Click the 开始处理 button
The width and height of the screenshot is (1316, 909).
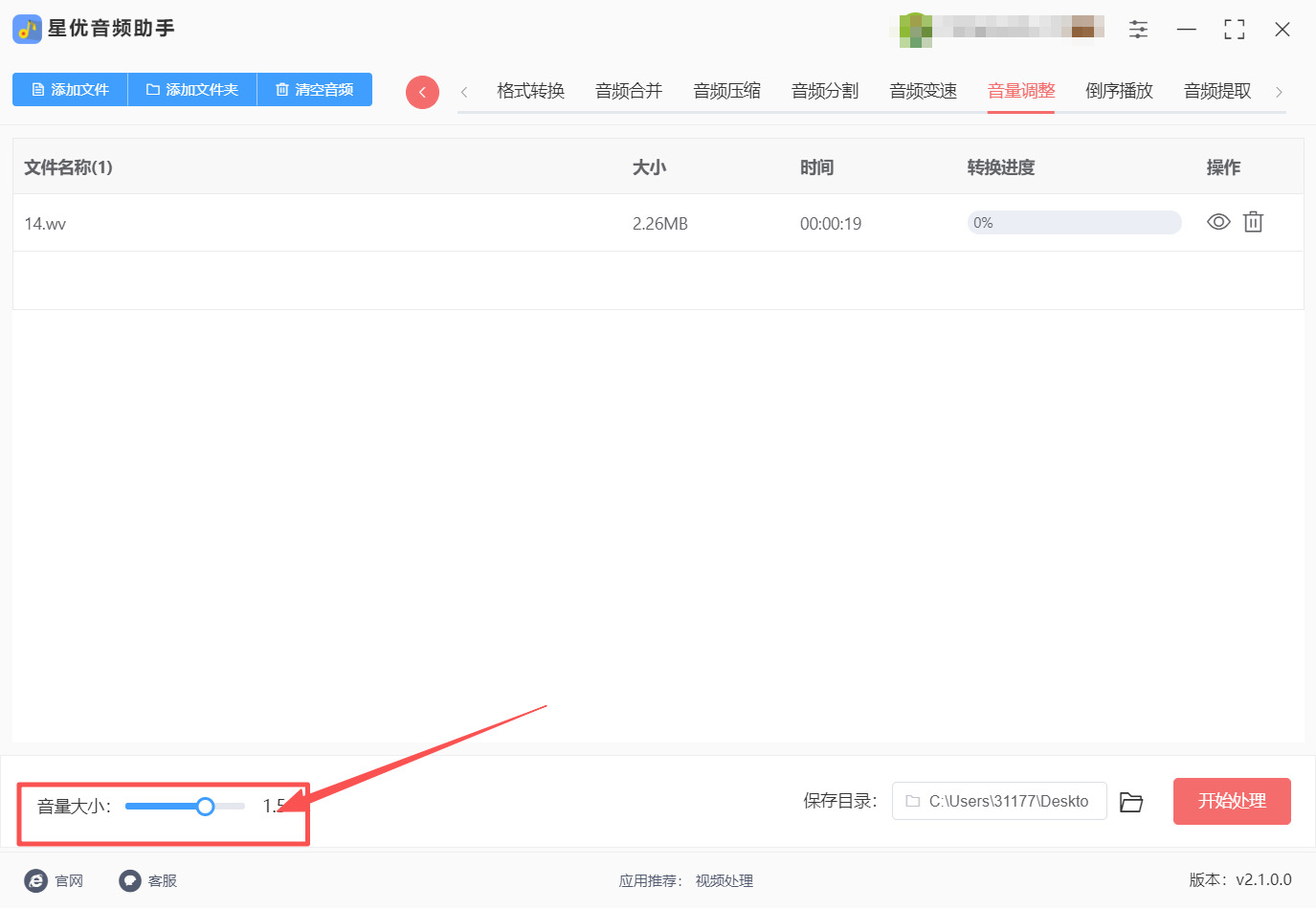point(1232,801)
